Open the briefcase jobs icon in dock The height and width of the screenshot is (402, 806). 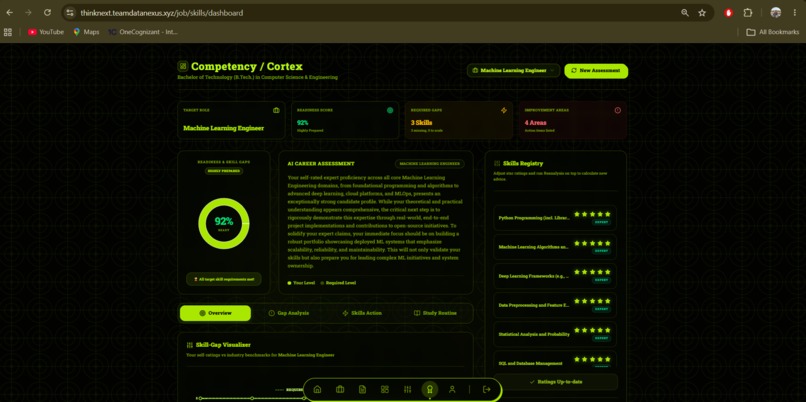340,389
